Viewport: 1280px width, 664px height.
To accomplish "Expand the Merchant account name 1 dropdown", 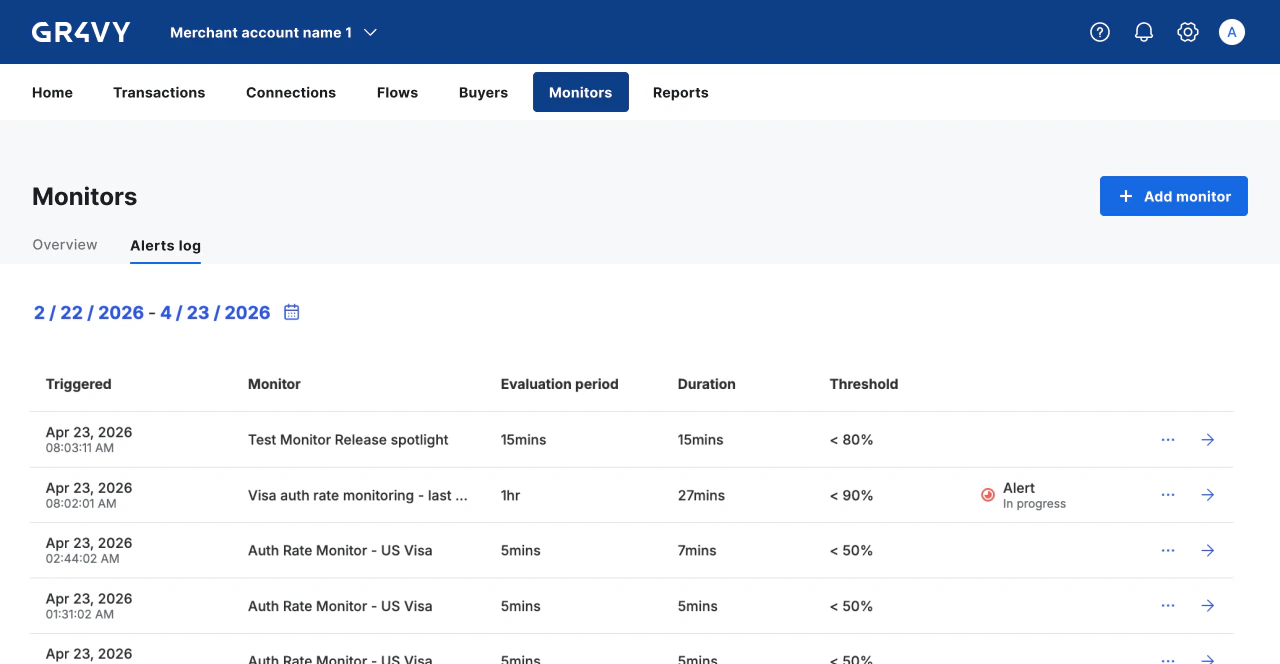I will click(x=273, y=31).
